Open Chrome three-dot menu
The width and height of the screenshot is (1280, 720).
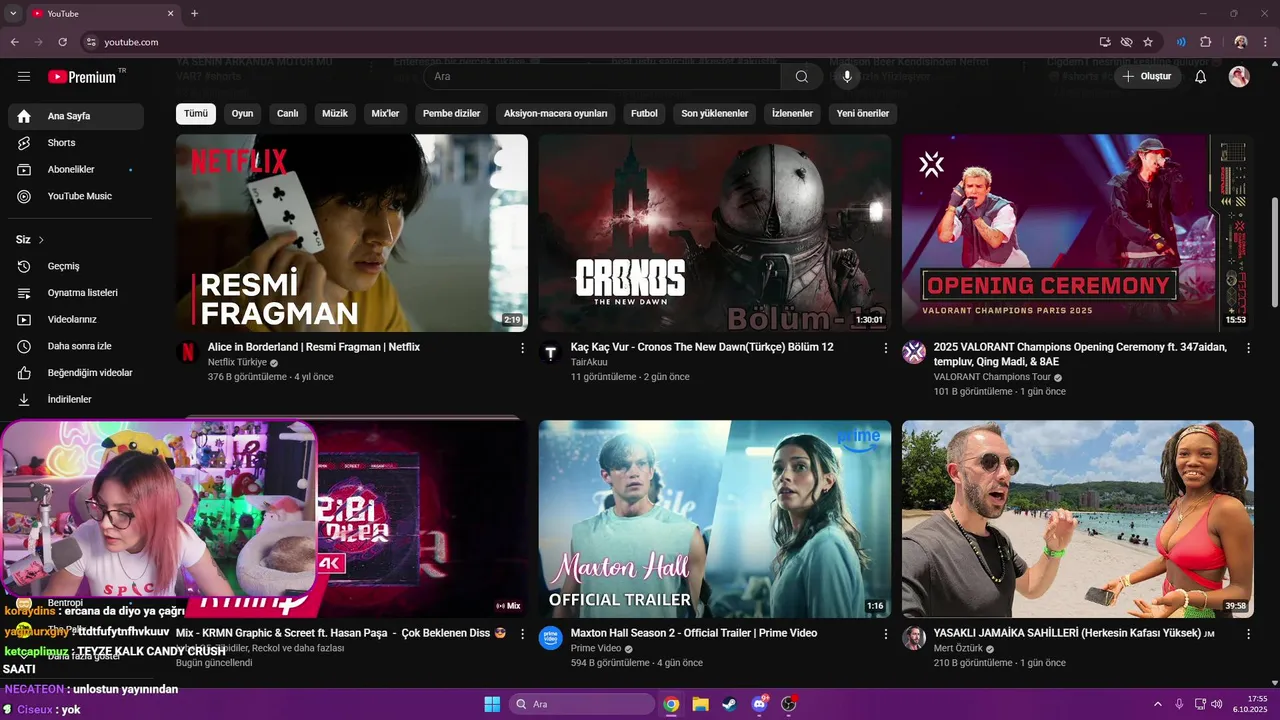coord(1265,42)
